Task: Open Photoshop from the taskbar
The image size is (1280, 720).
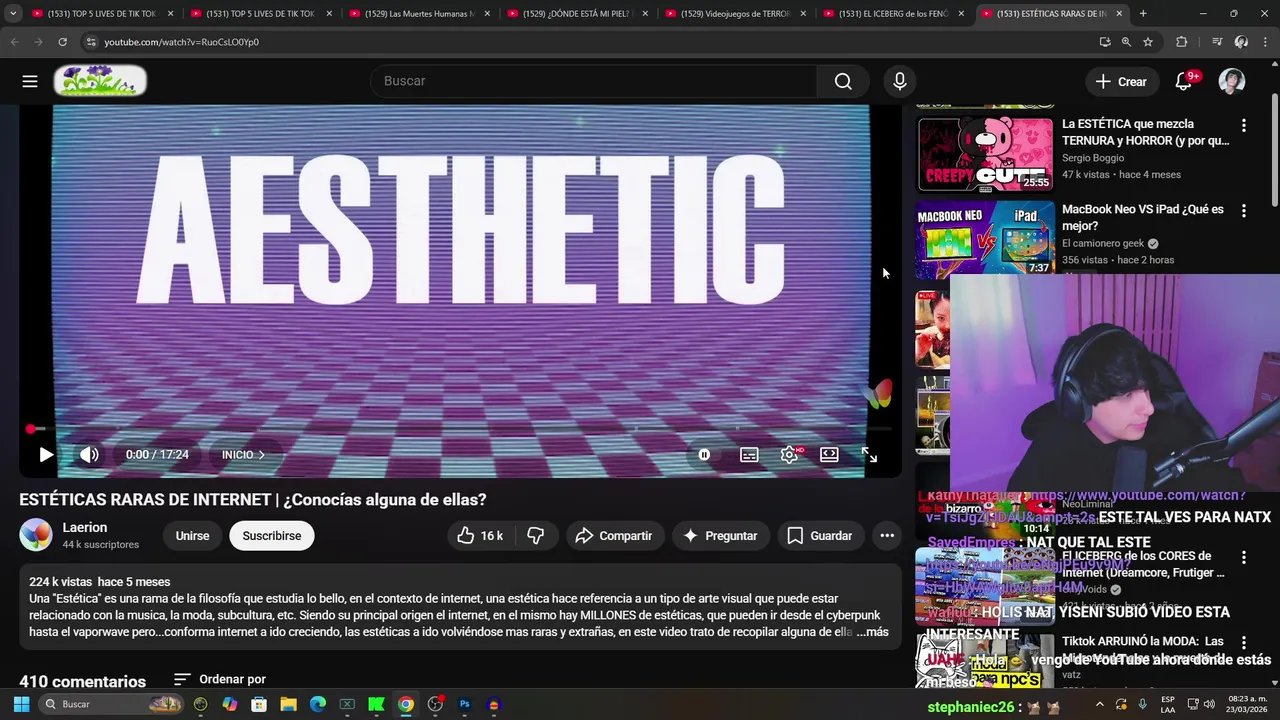Action: pyautogui.click(x=464, y=704)
